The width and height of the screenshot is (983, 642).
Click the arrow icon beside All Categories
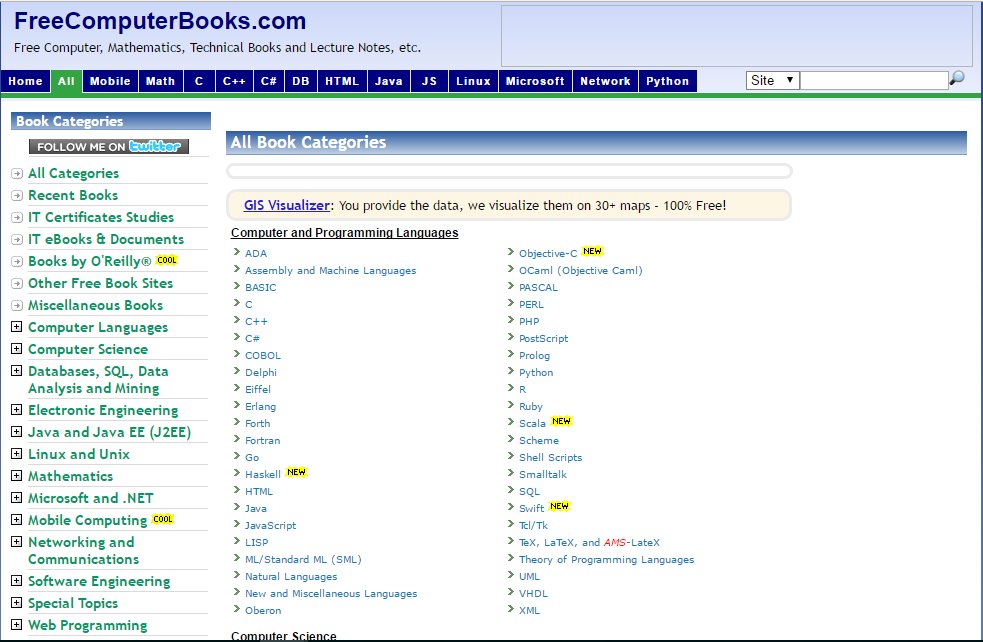tap(17, 174)
